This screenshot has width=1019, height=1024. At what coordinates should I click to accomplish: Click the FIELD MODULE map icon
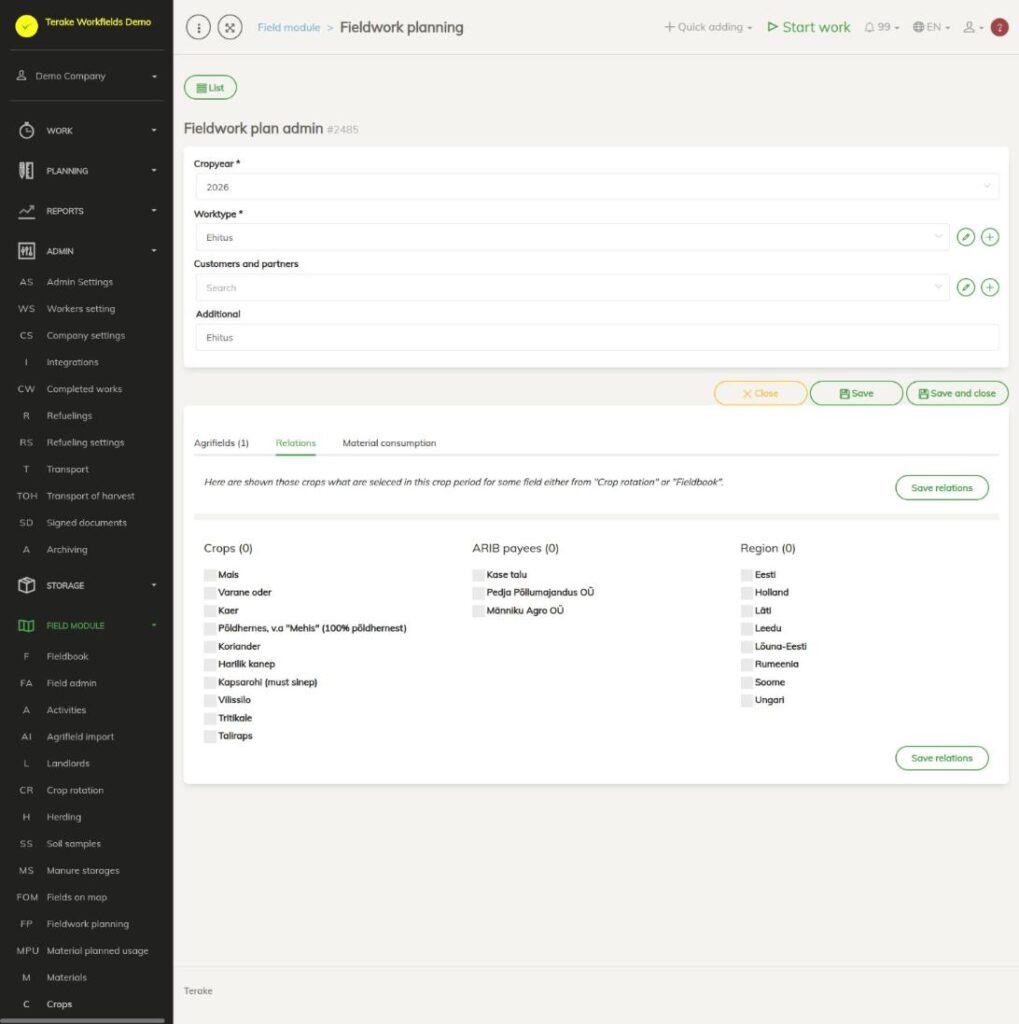[26, 626]
